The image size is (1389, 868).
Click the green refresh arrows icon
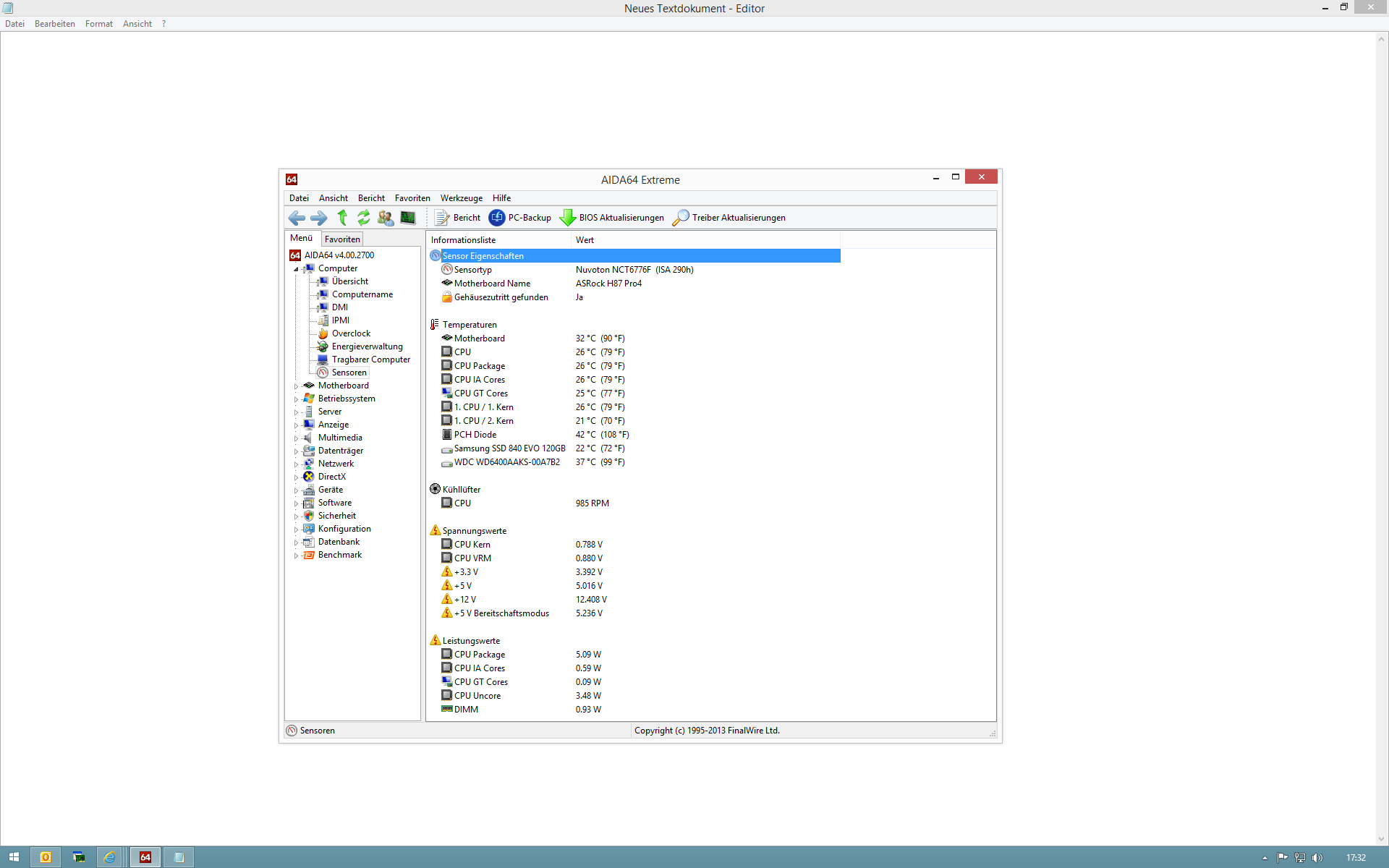point(364,218)
